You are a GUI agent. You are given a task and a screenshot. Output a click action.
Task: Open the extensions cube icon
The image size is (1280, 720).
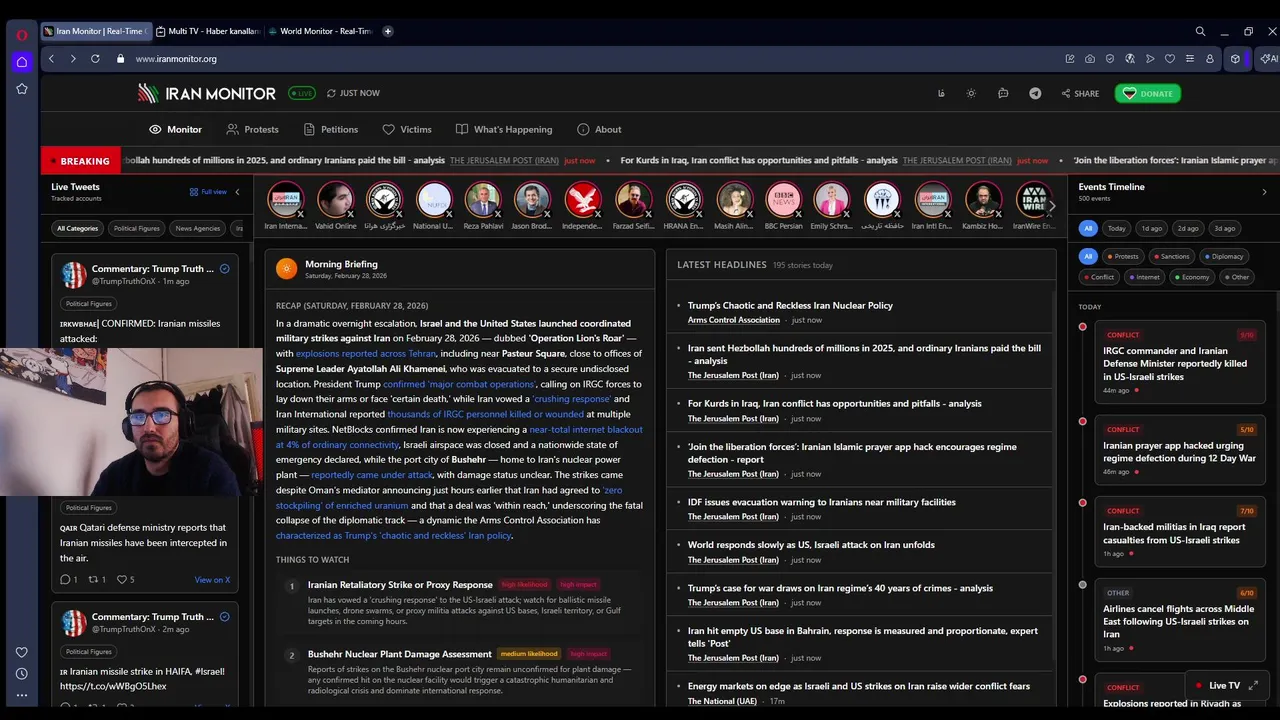pyautogui.click(x=1235, y=59)
